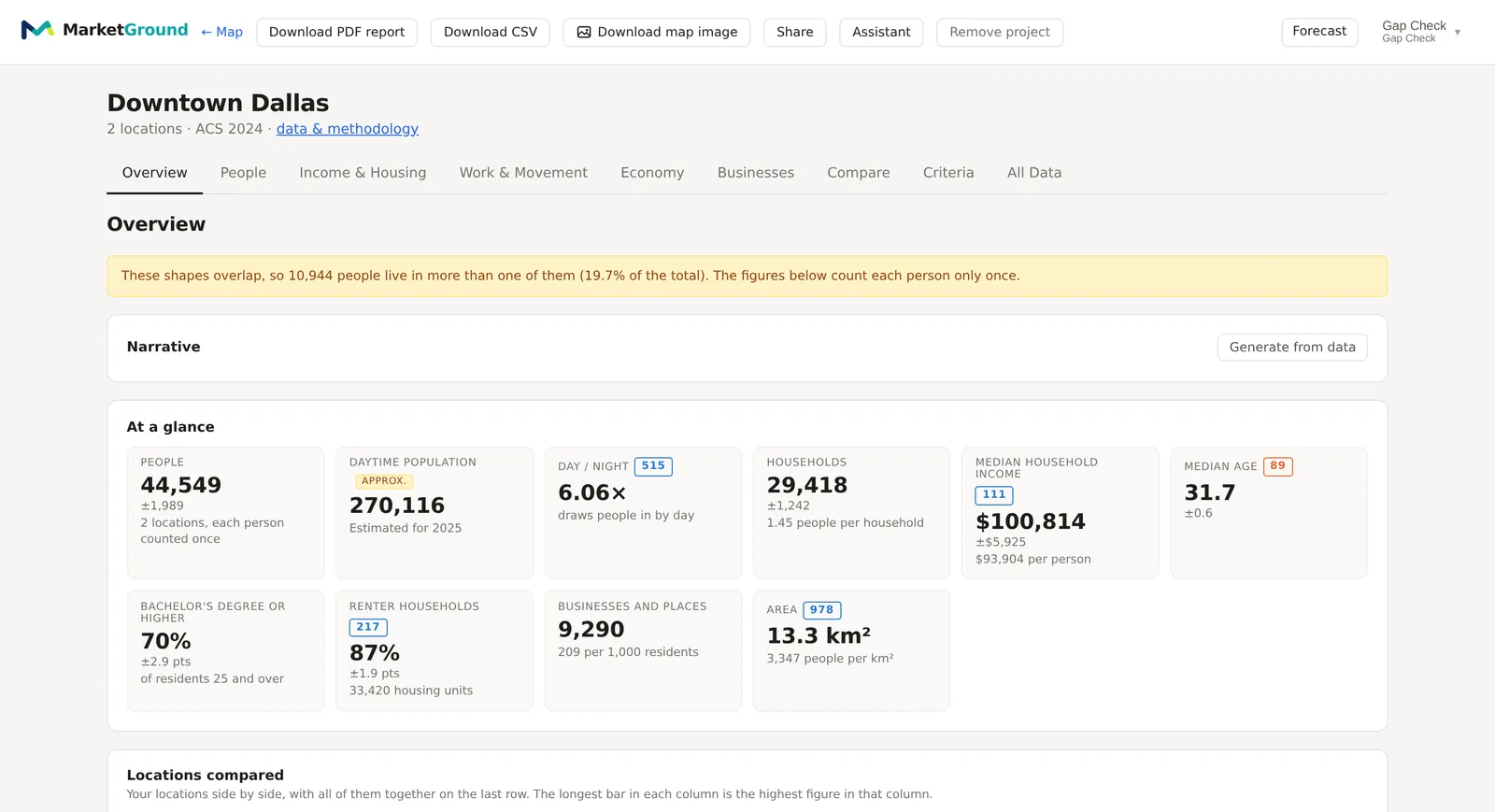Switch to Work & Movement tab
The height and width of the screenshot is (812, 1495).
[523, 173]
